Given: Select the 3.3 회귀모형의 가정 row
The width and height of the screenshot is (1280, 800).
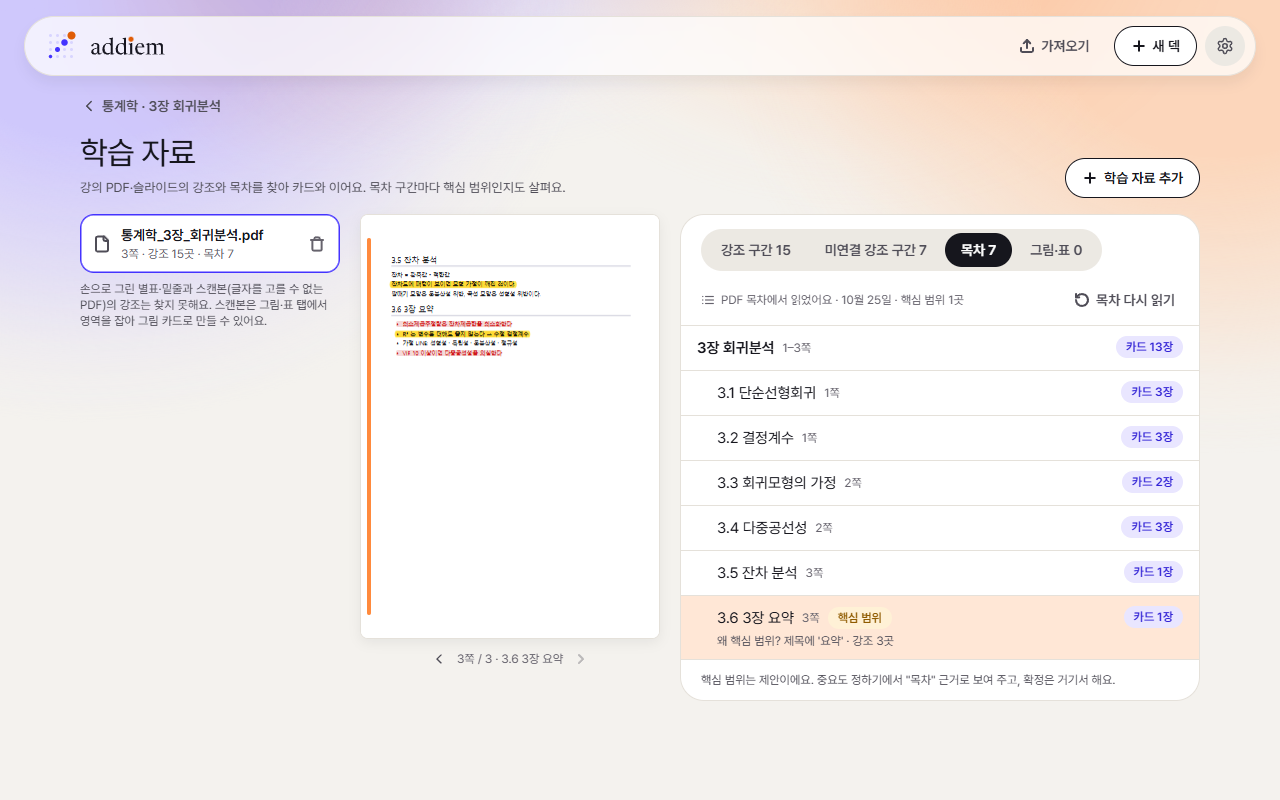Looking at the screenshot, I should [940, 483].
